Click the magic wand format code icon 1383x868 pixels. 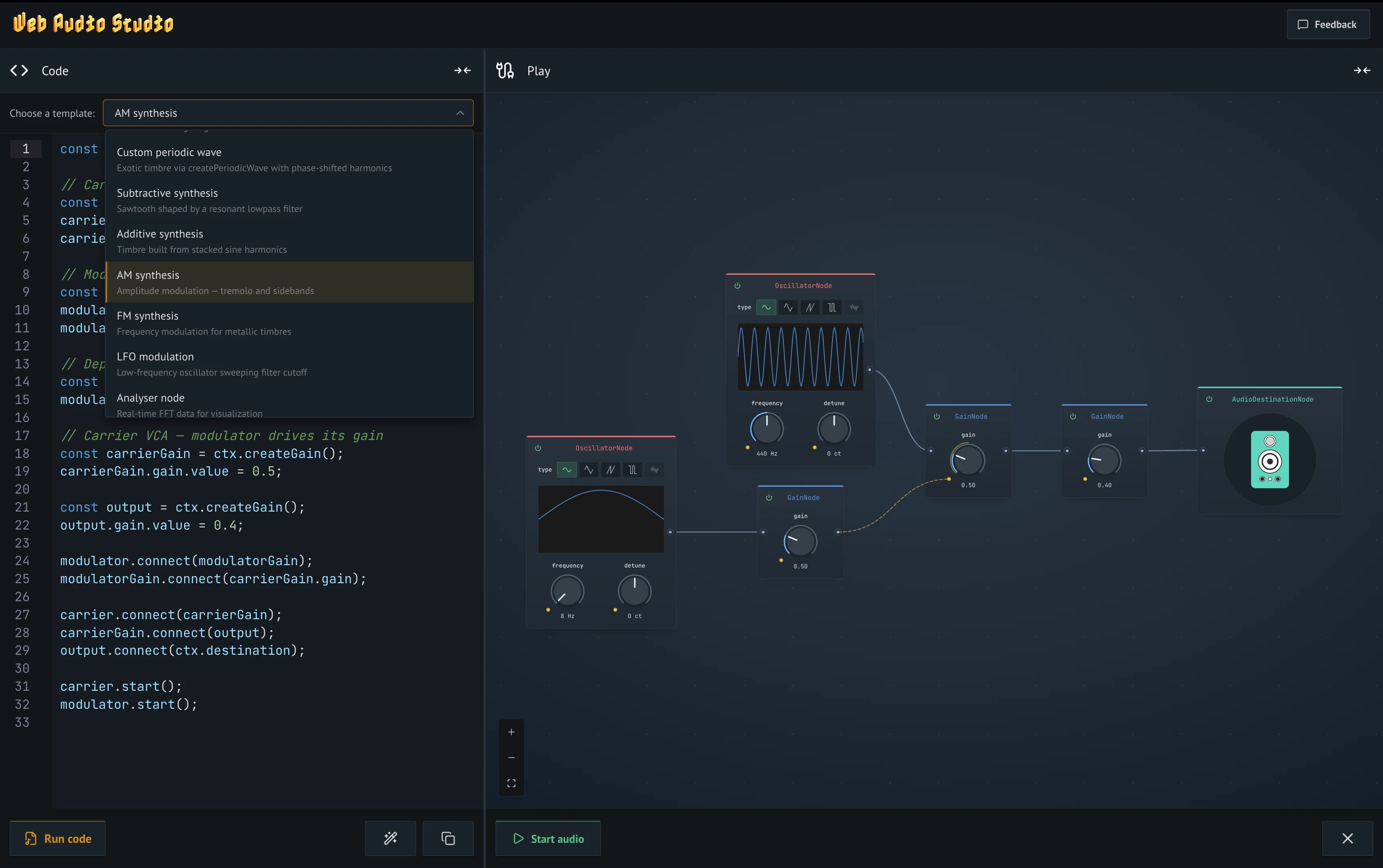pyautogui.click(x=390, y=838)
